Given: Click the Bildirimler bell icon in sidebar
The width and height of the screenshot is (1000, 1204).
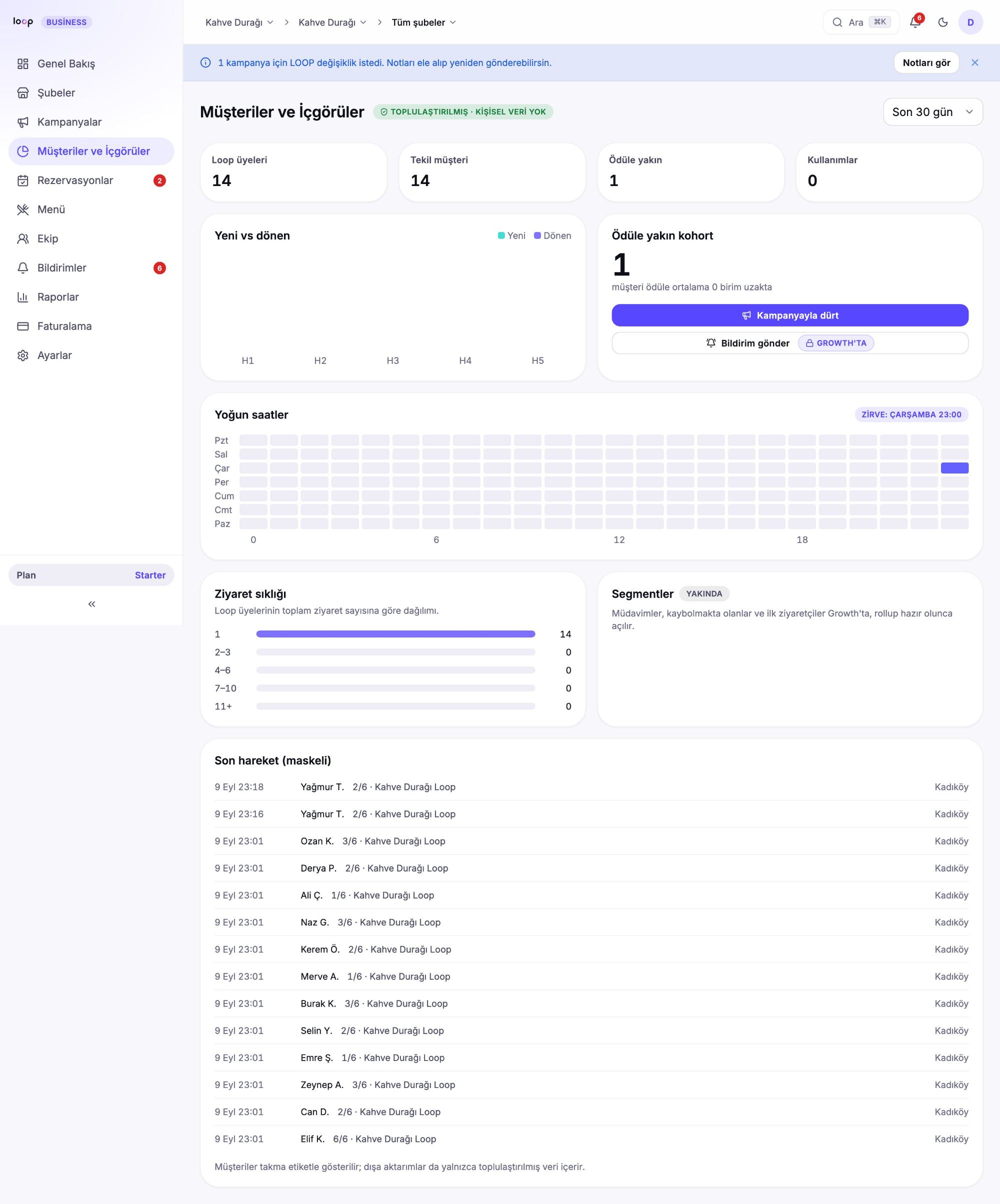Looking at the screenshot, I should tap(23, 268).
